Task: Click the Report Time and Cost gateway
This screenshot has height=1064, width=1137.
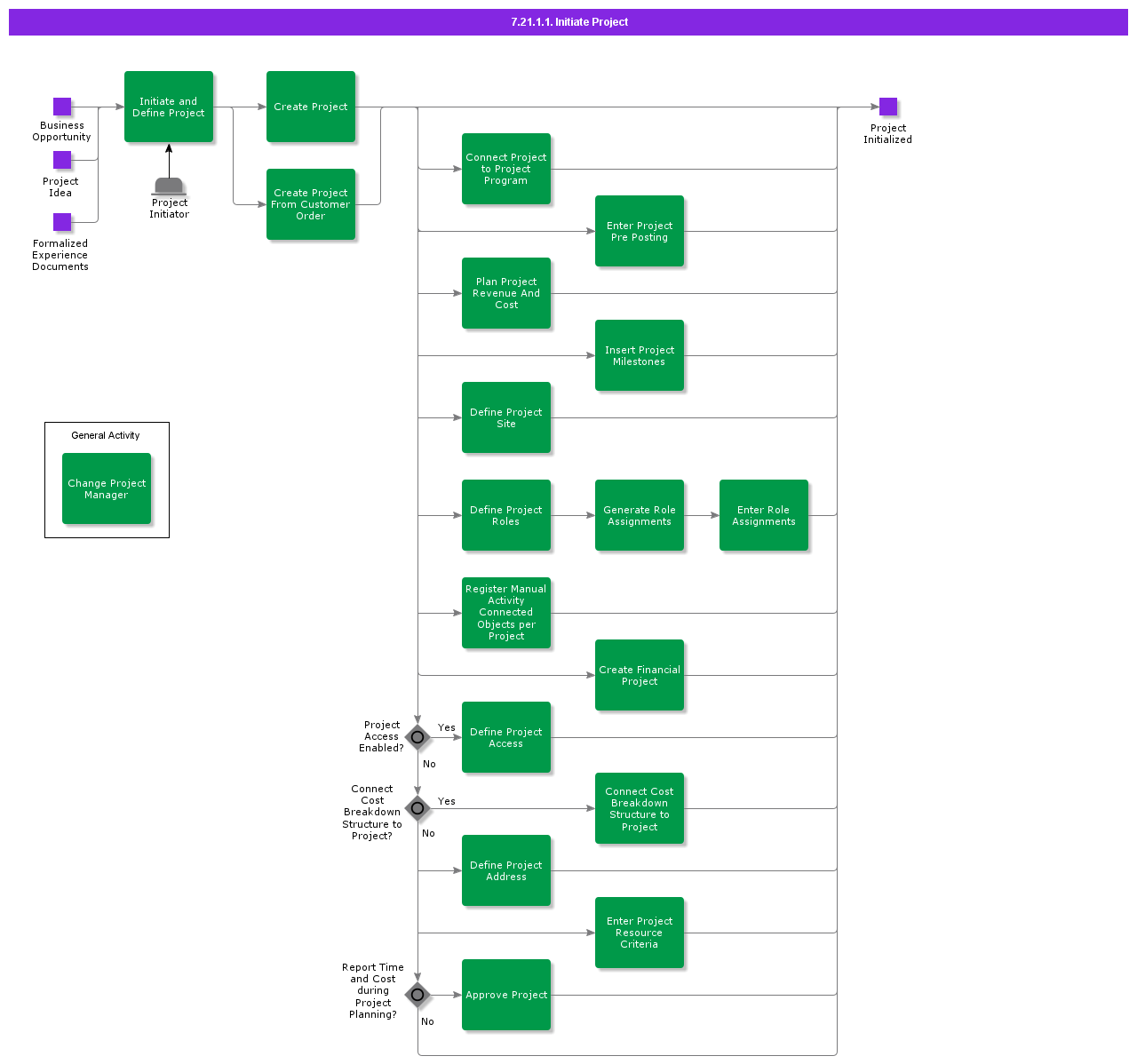Action: 417,995
